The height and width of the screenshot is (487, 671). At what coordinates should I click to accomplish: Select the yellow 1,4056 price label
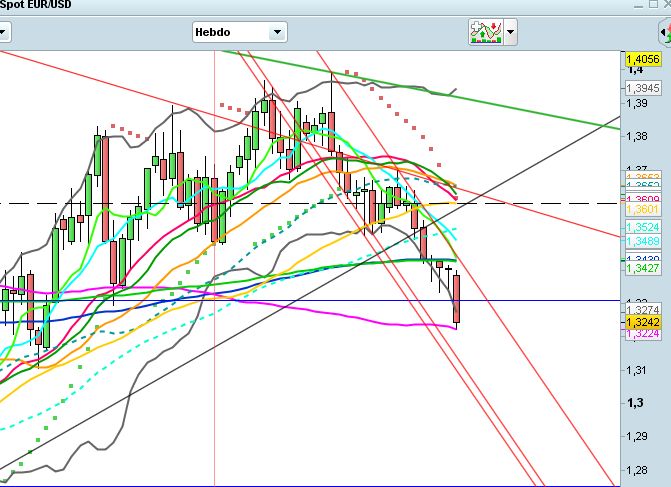645,60
